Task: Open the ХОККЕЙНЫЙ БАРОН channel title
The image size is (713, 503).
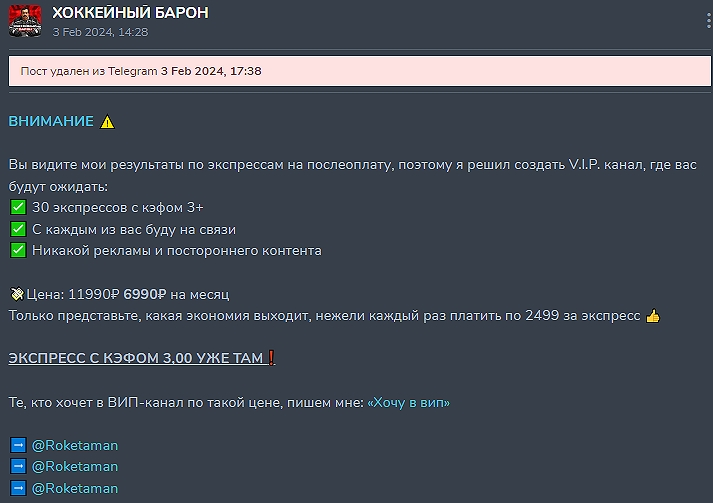Action: pyautogui.click(x=130, y=13)
